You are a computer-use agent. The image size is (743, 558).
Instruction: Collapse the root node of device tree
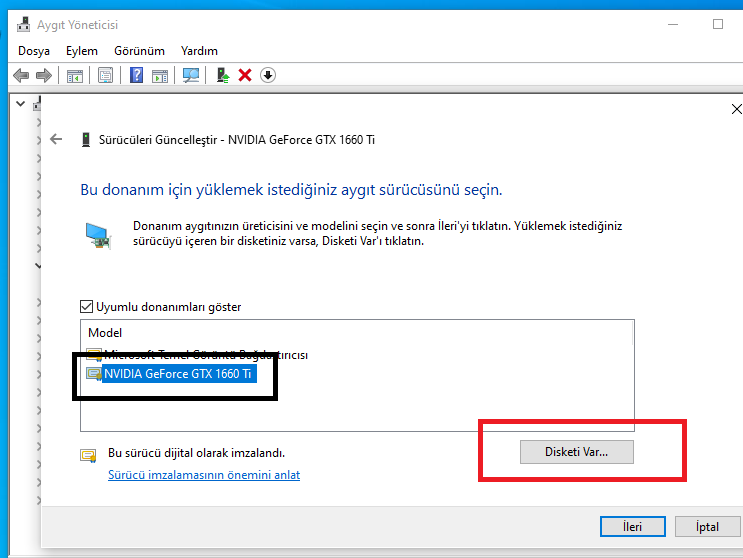(x=20, y=103)
